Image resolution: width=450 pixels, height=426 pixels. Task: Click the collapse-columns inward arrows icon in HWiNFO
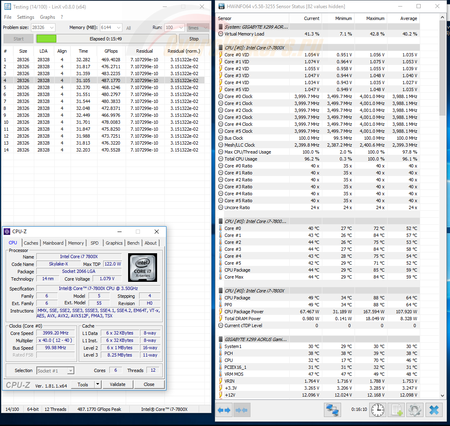[242, 410]
